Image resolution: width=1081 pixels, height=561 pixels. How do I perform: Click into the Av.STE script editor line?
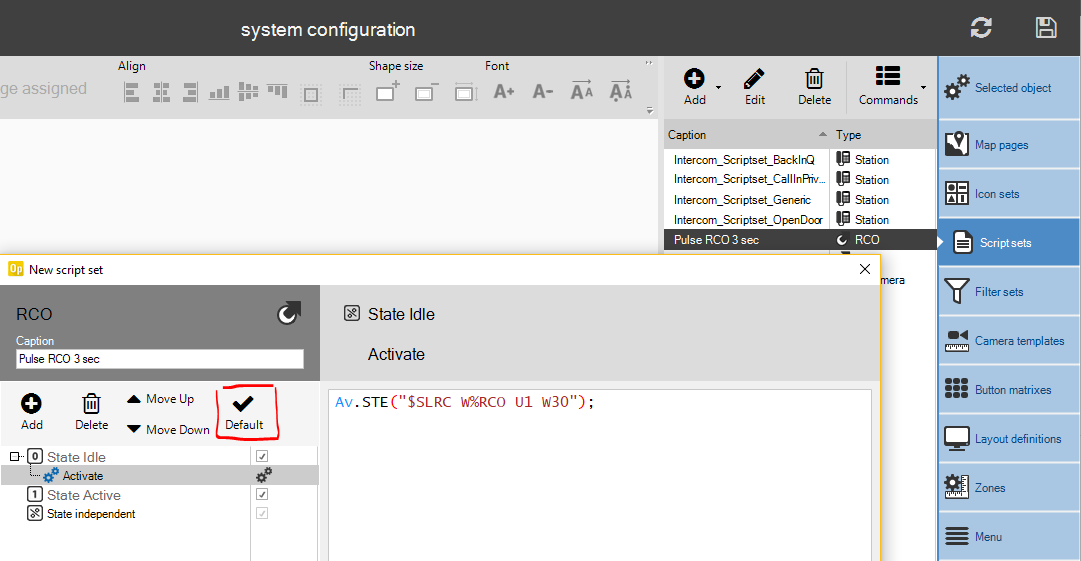point(465,402)
